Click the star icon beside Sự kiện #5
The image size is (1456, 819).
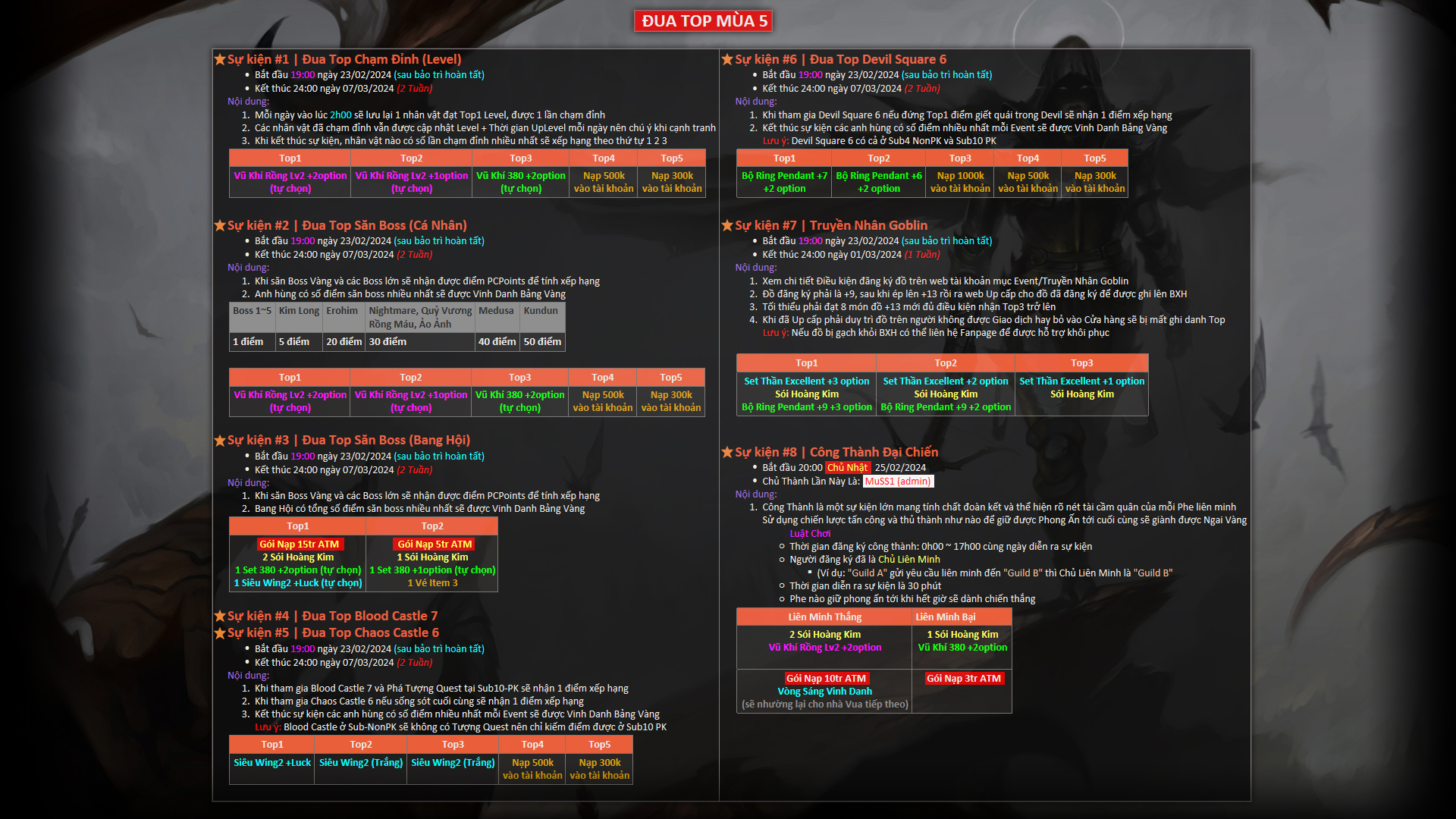click(x=220, y=632)
